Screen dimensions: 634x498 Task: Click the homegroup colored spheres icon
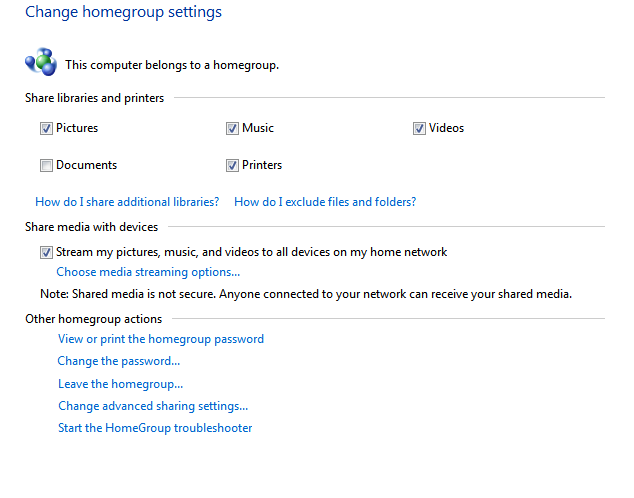(x=41, y=62)
